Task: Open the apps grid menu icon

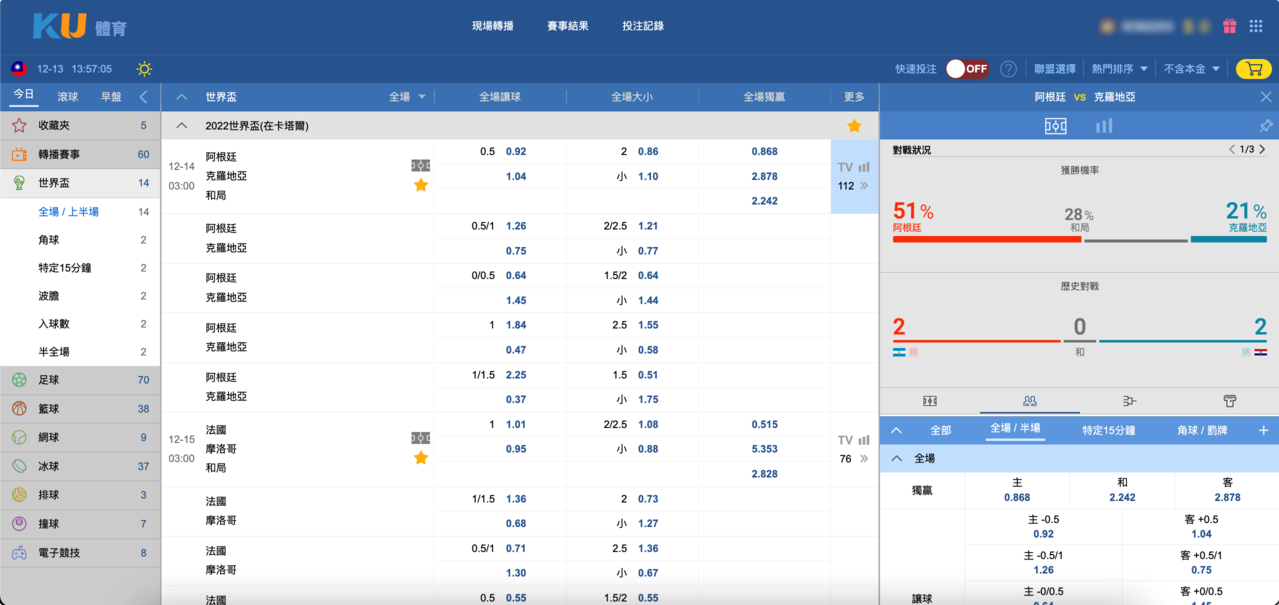Action: point(1256,26)
